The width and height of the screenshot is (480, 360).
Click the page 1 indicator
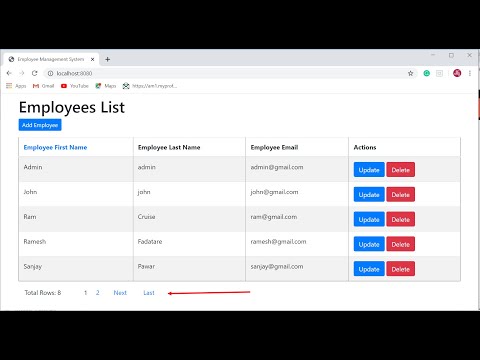(x=86, y=293)
